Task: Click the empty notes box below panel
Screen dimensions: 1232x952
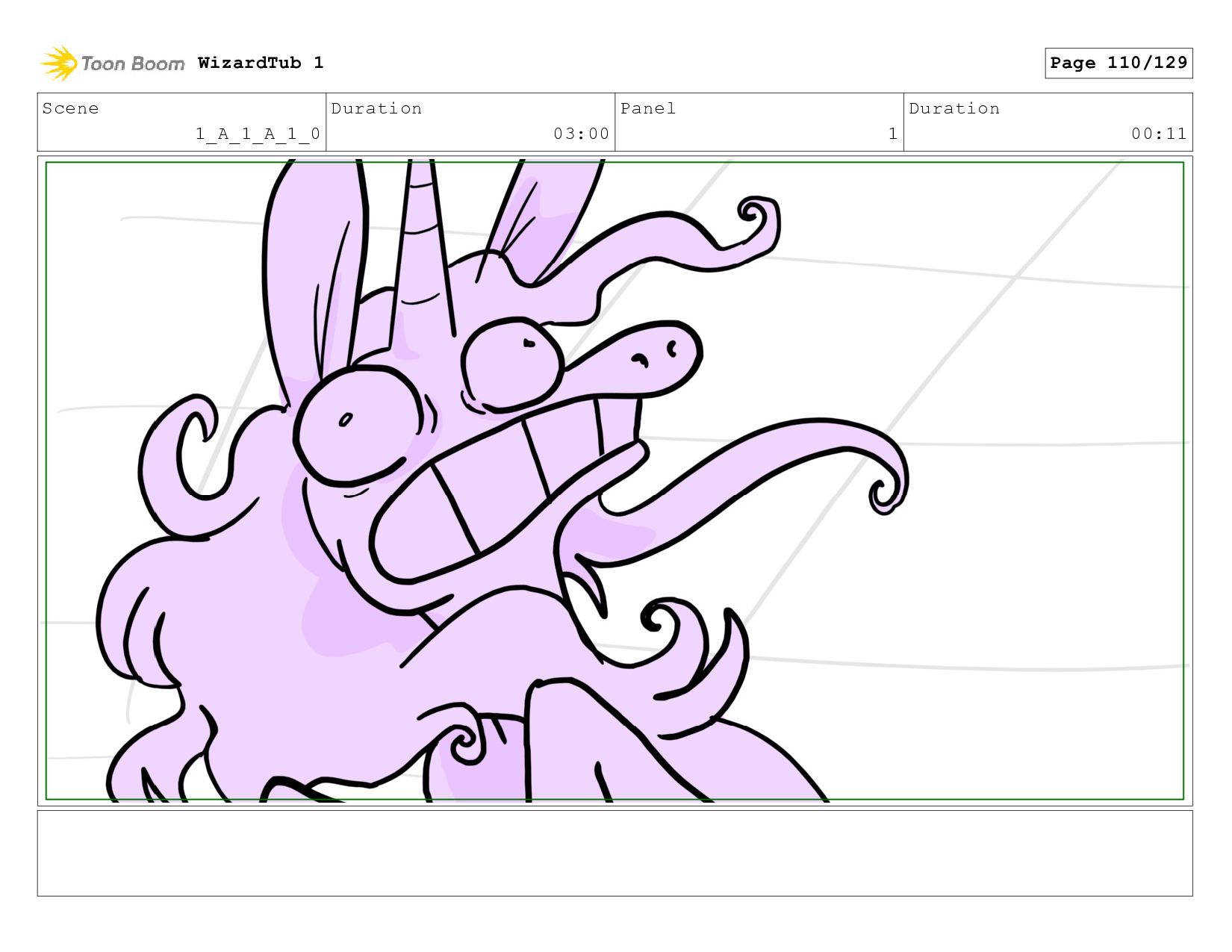Action: coord(615,853)
